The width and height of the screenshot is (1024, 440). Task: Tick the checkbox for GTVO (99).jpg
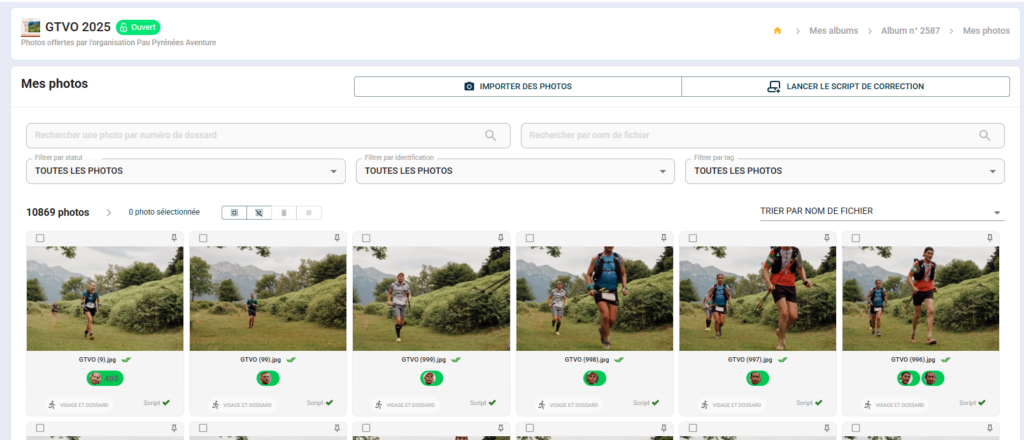(203, 238)
